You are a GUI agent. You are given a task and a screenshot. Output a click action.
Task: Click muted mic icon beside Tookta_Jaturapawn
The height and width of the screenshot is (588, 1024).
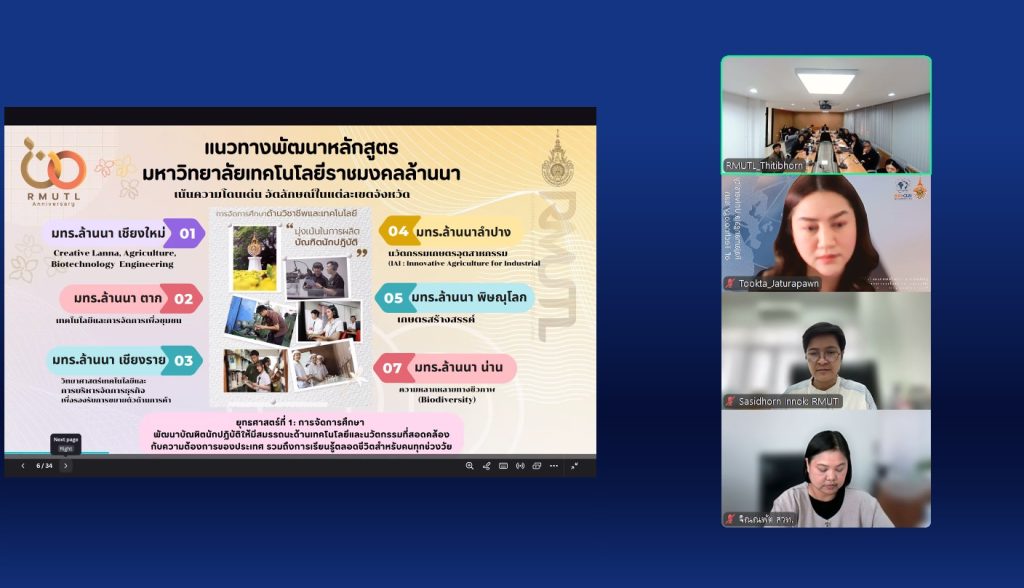click(x=730, y=284)
